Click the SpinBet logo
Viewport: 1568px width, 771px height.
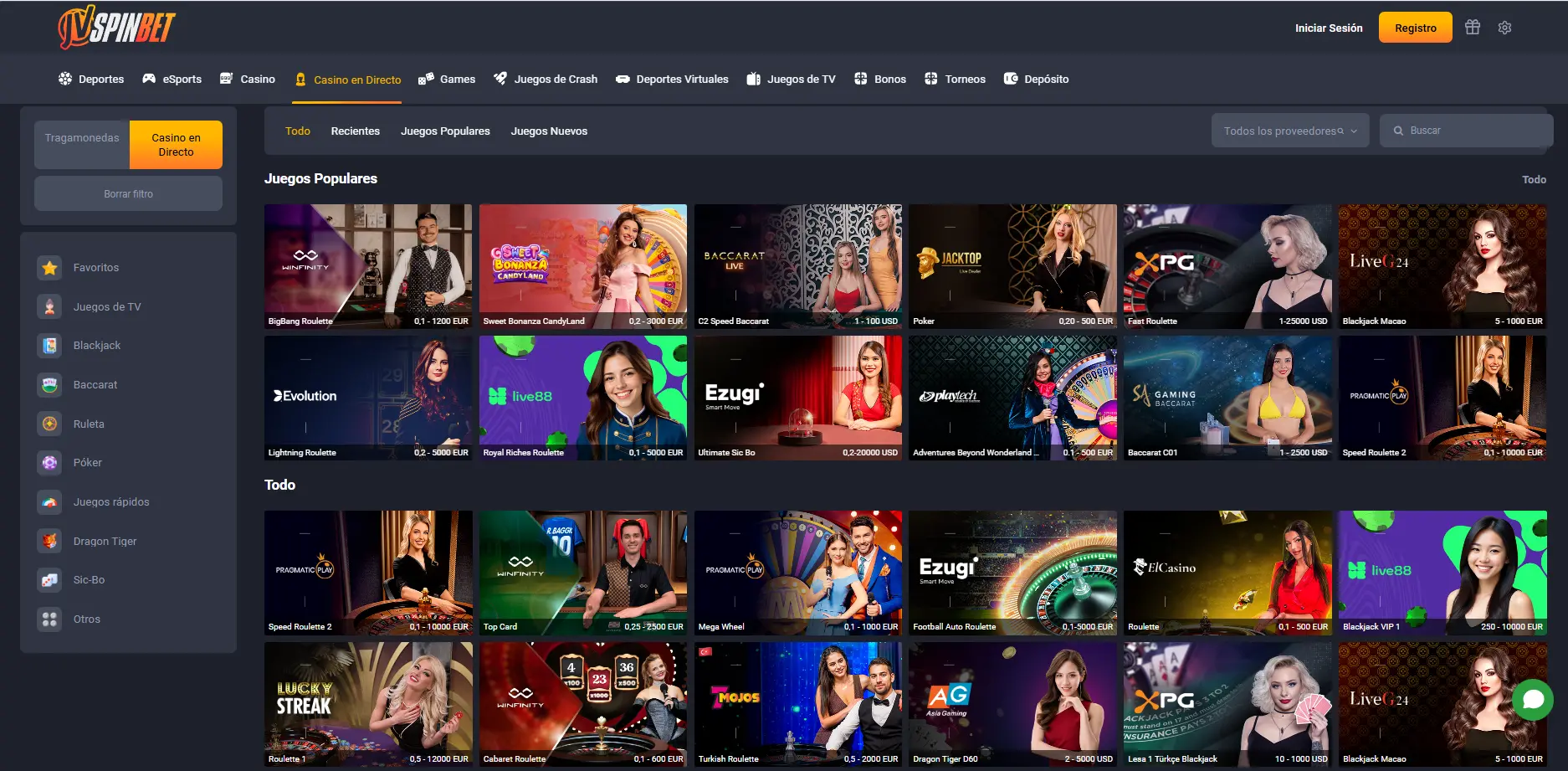[116, 28]
